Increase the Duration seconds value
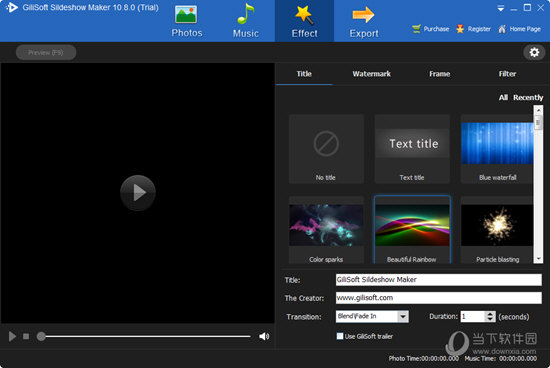 pos(490,314)
